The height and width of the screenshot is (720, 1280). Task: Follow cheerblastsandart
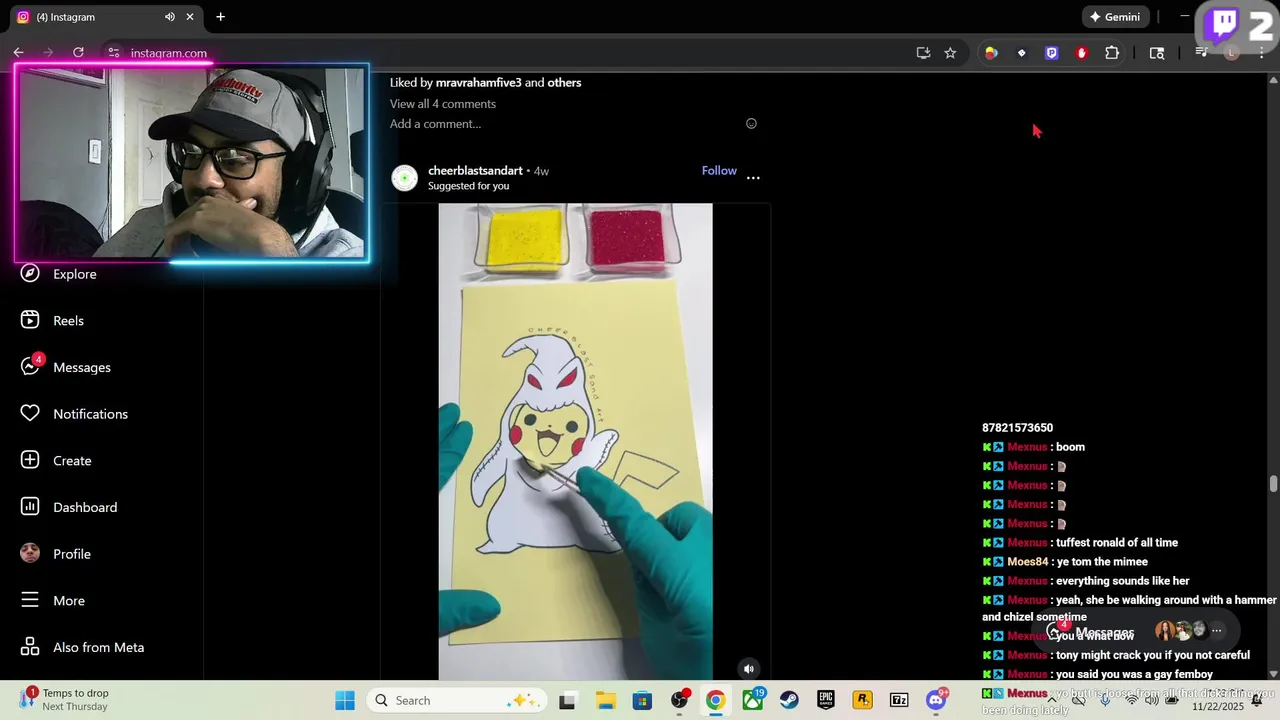tap(719, 171)
